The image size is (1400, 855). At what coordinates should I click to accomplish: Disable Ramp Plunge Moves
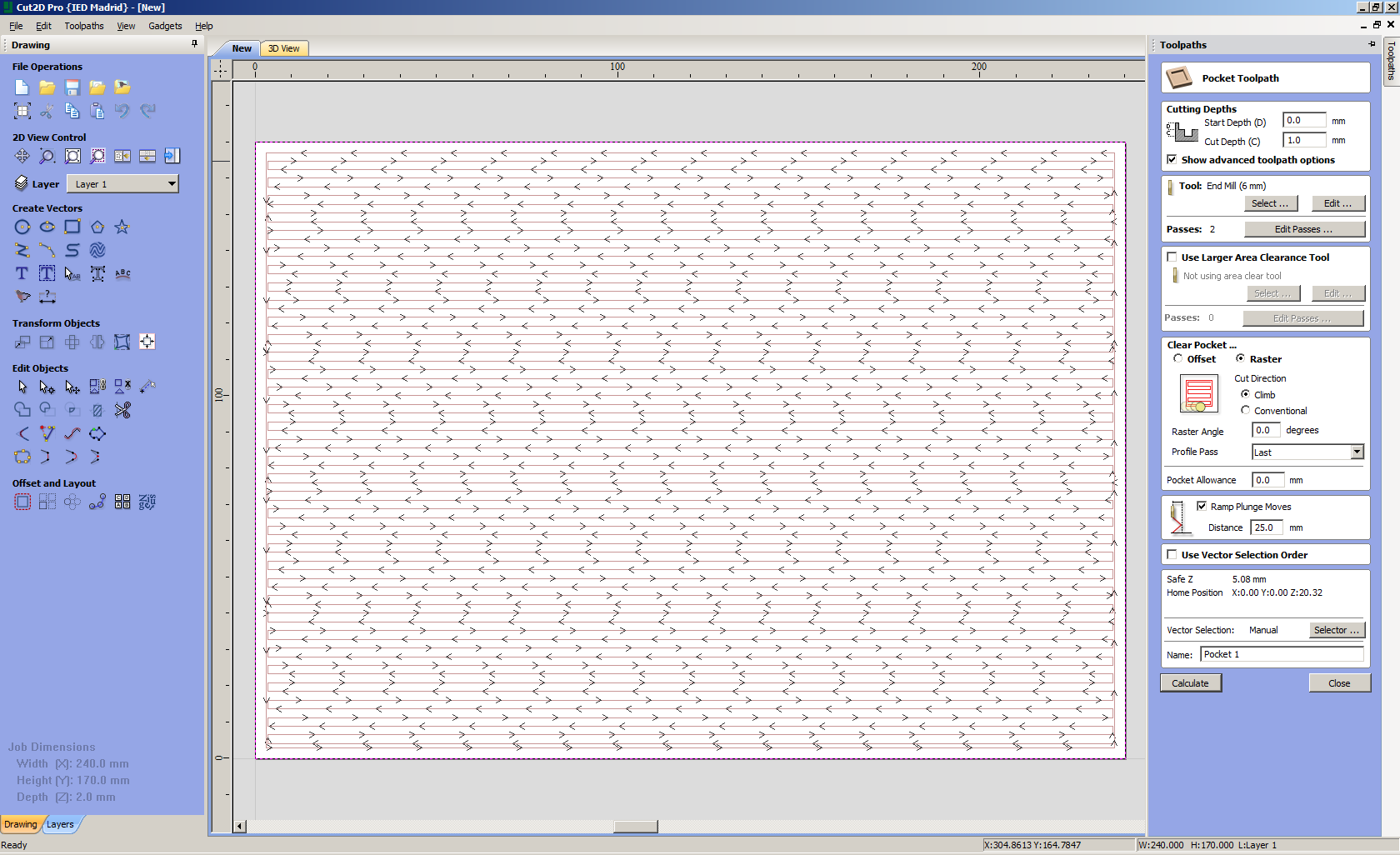(x=1202, y=506)
